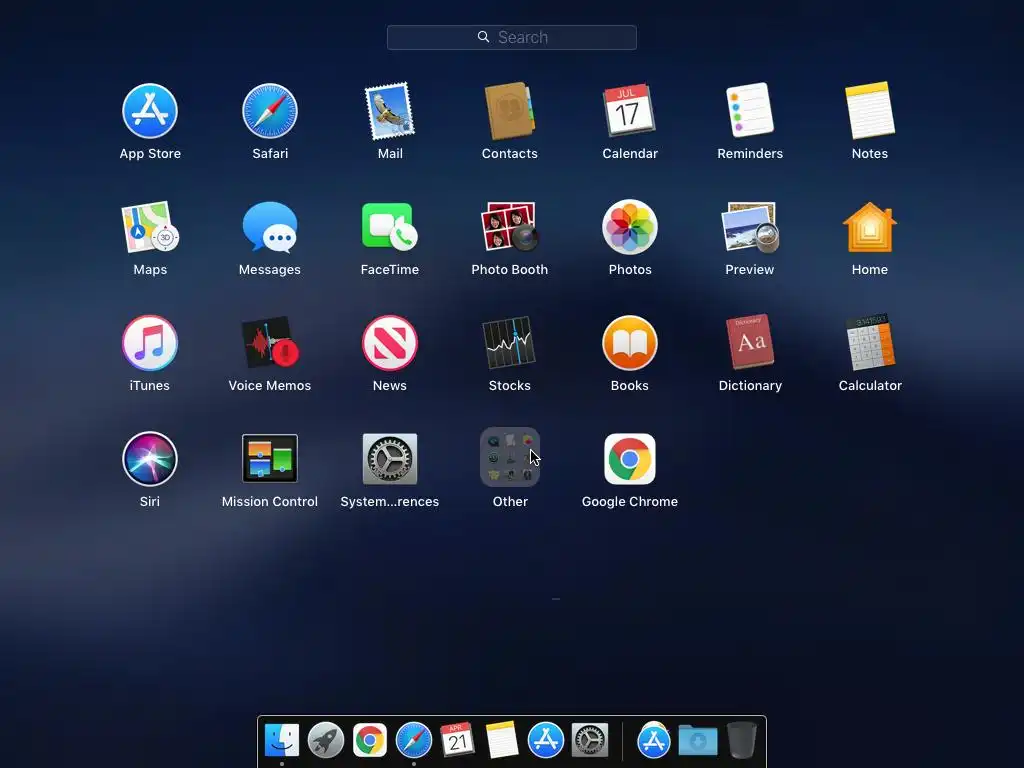Viewport: 1024px width, 768px height.
Task: Open the Contacts app
Action: 509,111
